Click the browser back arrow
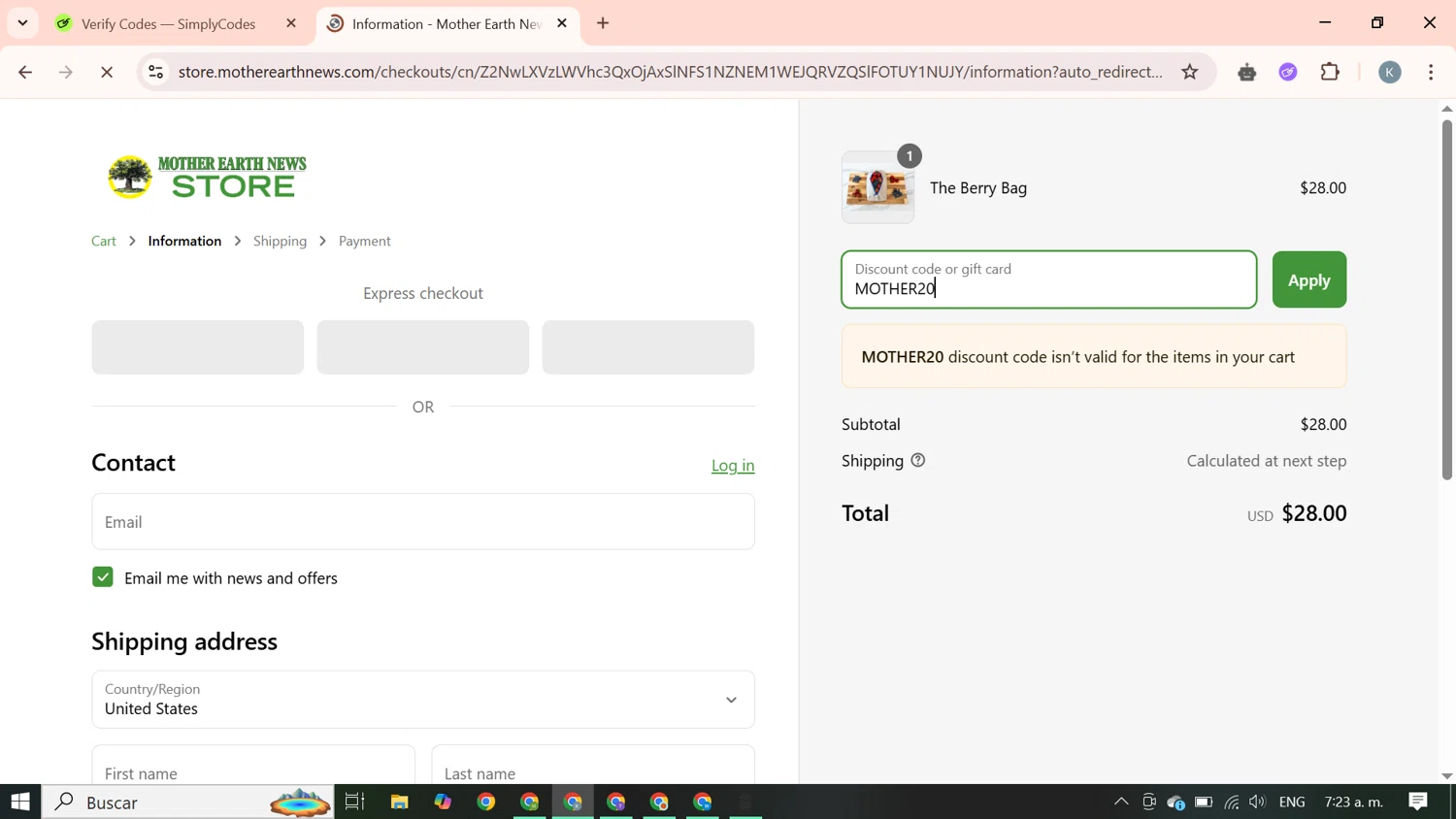Screen dimensions: 1456x819 point(25,72)
